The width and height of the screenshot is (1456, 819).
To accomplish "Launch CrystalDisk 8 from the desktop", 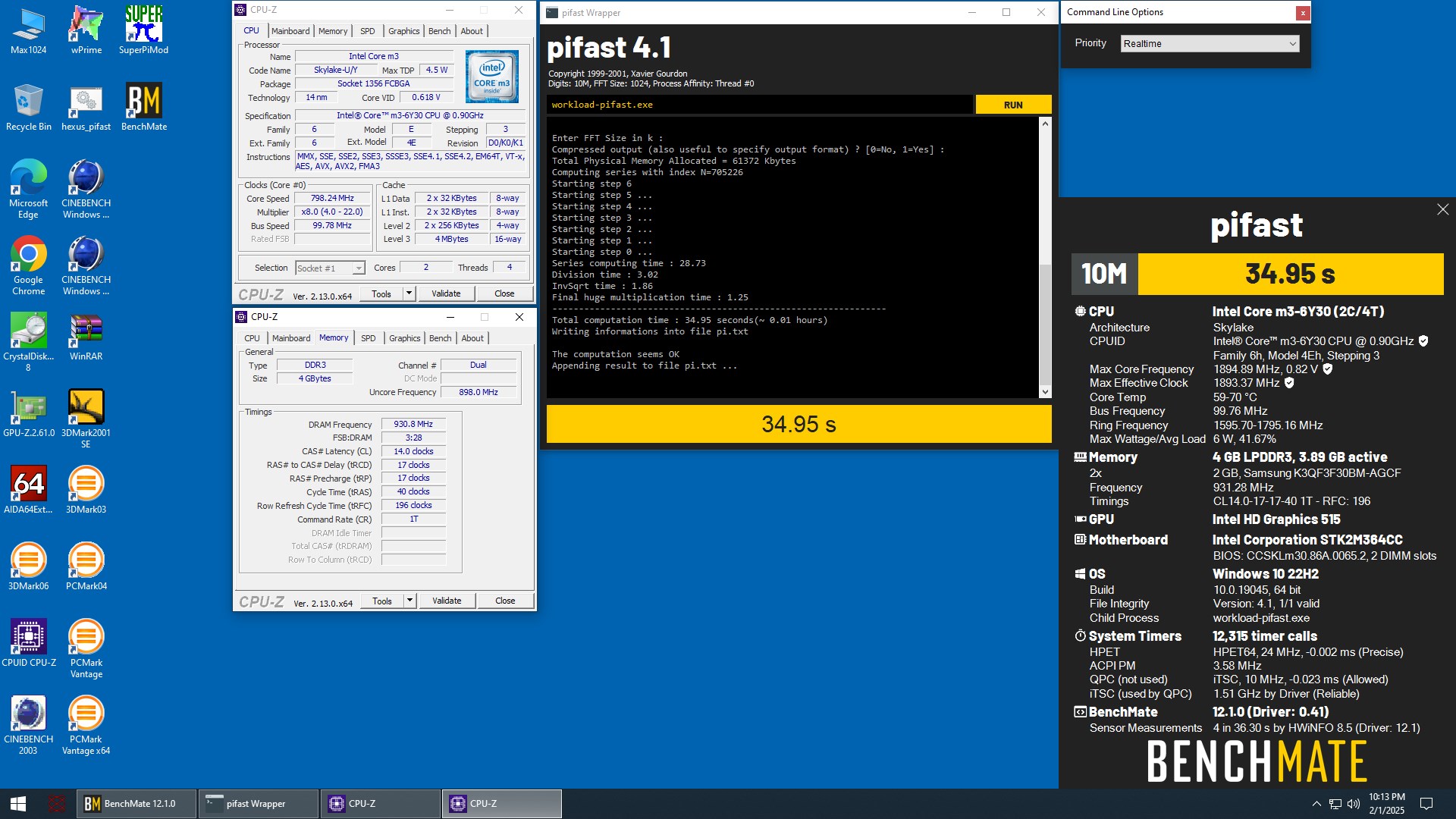I will point(28,342).
